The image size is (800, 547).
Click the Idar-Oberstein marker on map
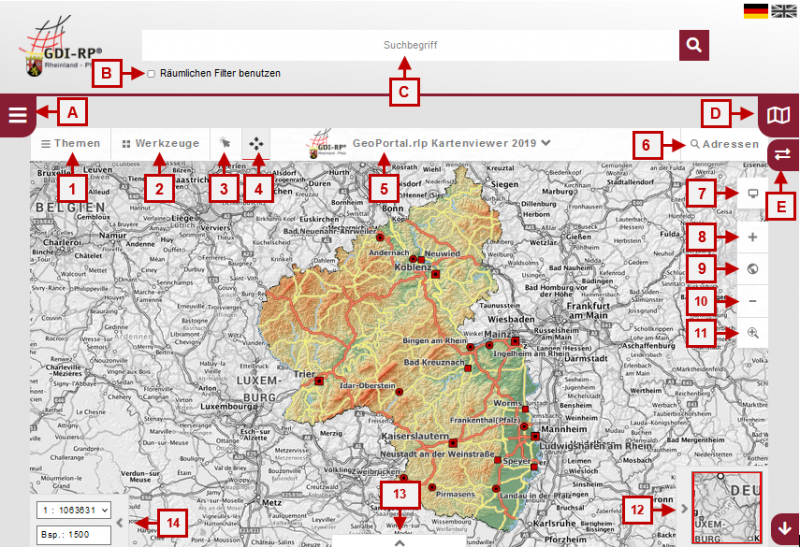[x=399, y=392]
